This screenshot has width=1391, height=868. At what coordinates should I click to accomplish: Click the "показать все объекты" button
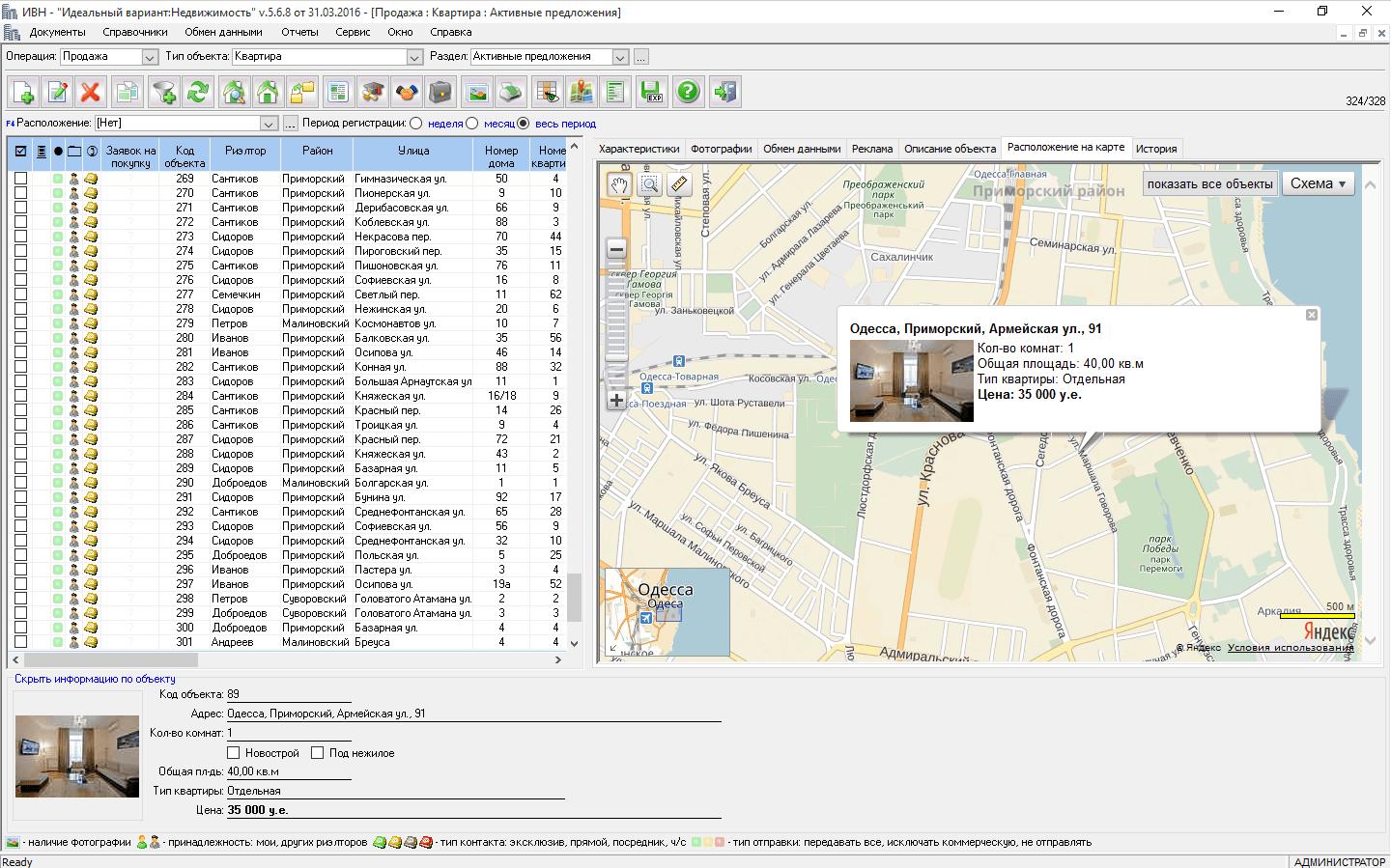coord(1209,184)
